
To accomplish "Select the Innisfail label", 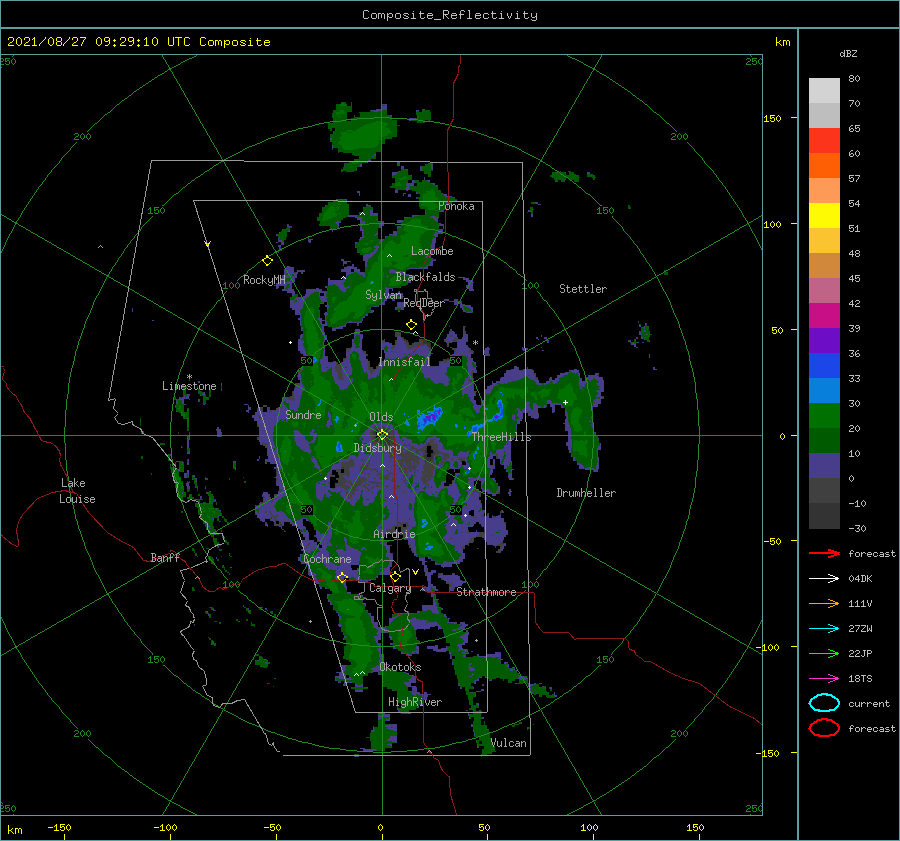I will (404, 362).
